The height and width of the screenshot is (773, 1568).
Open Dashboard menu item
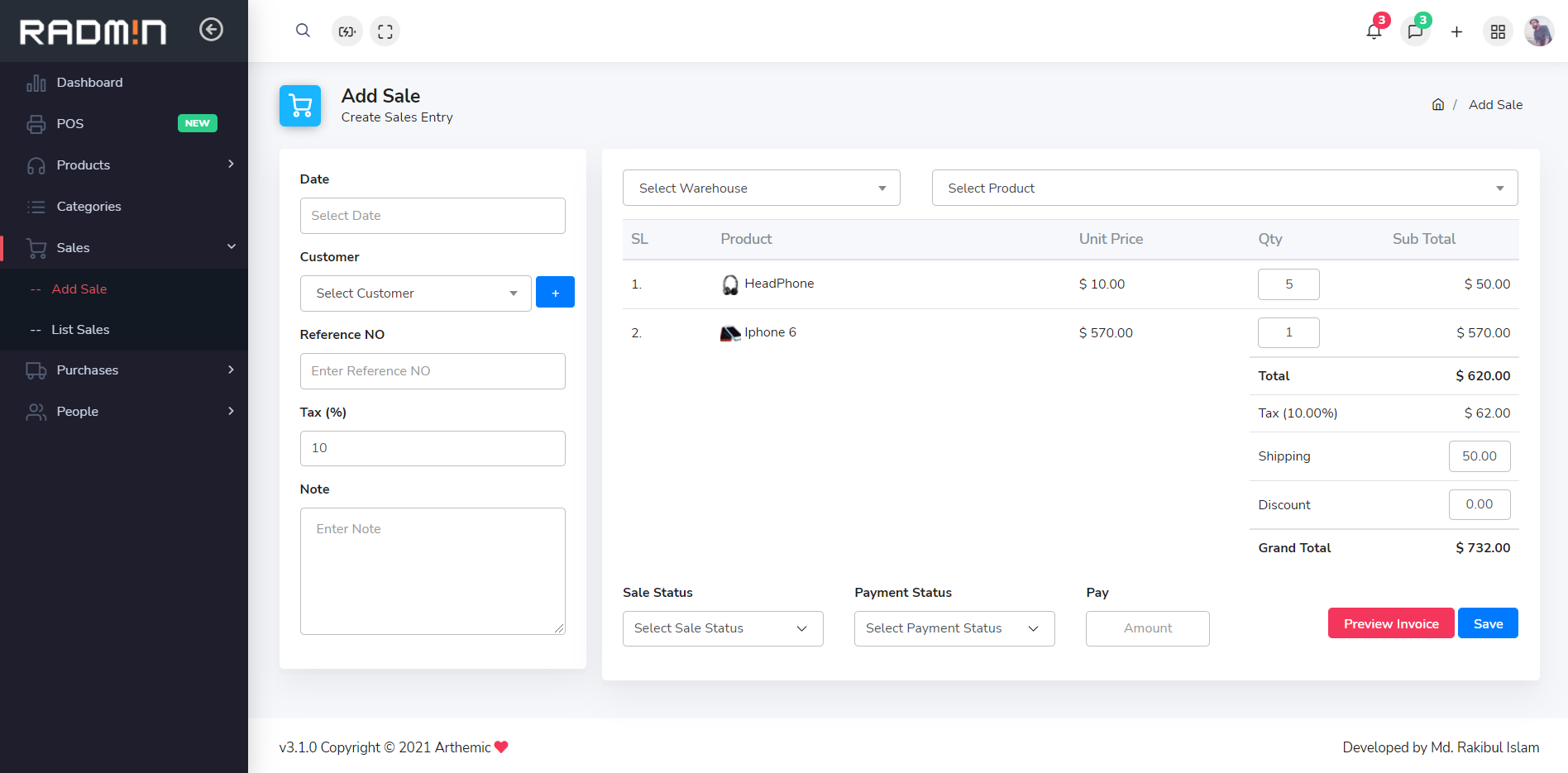click(124, 83)
